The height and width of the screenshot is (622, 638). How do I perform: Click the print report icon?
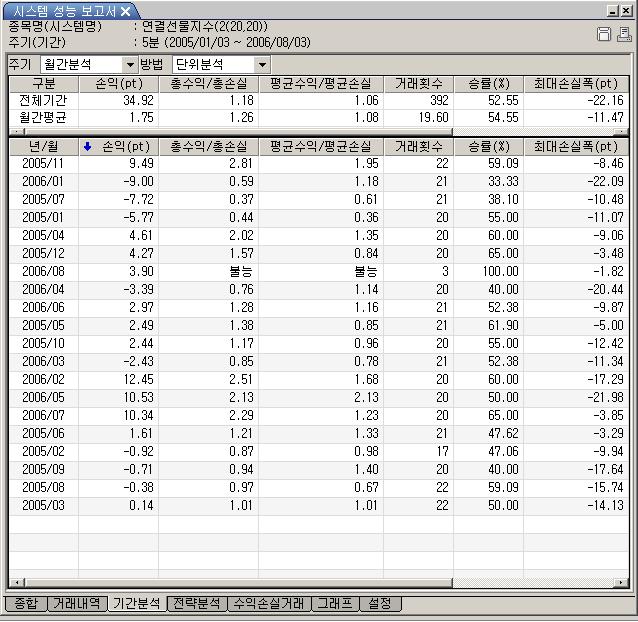coord(624,35)
